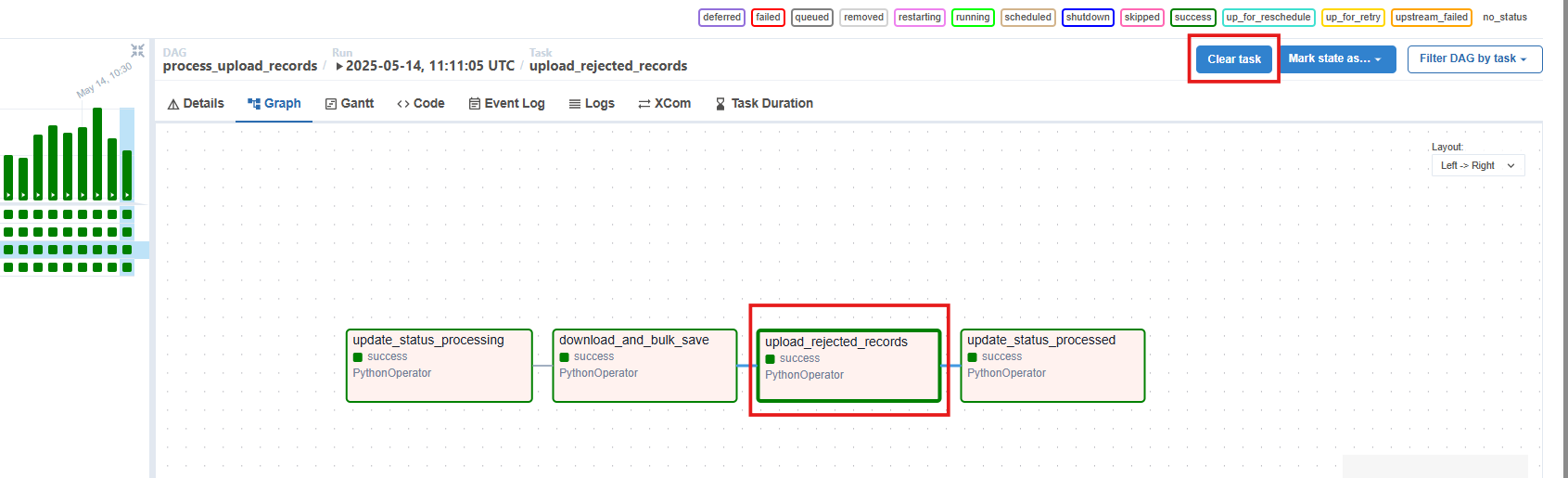This screenshot has width=1568, height=478.
Task: Open the process_upload_records DAG breadcrumb link
Action: pyautogui.click(x=240, y=66)
